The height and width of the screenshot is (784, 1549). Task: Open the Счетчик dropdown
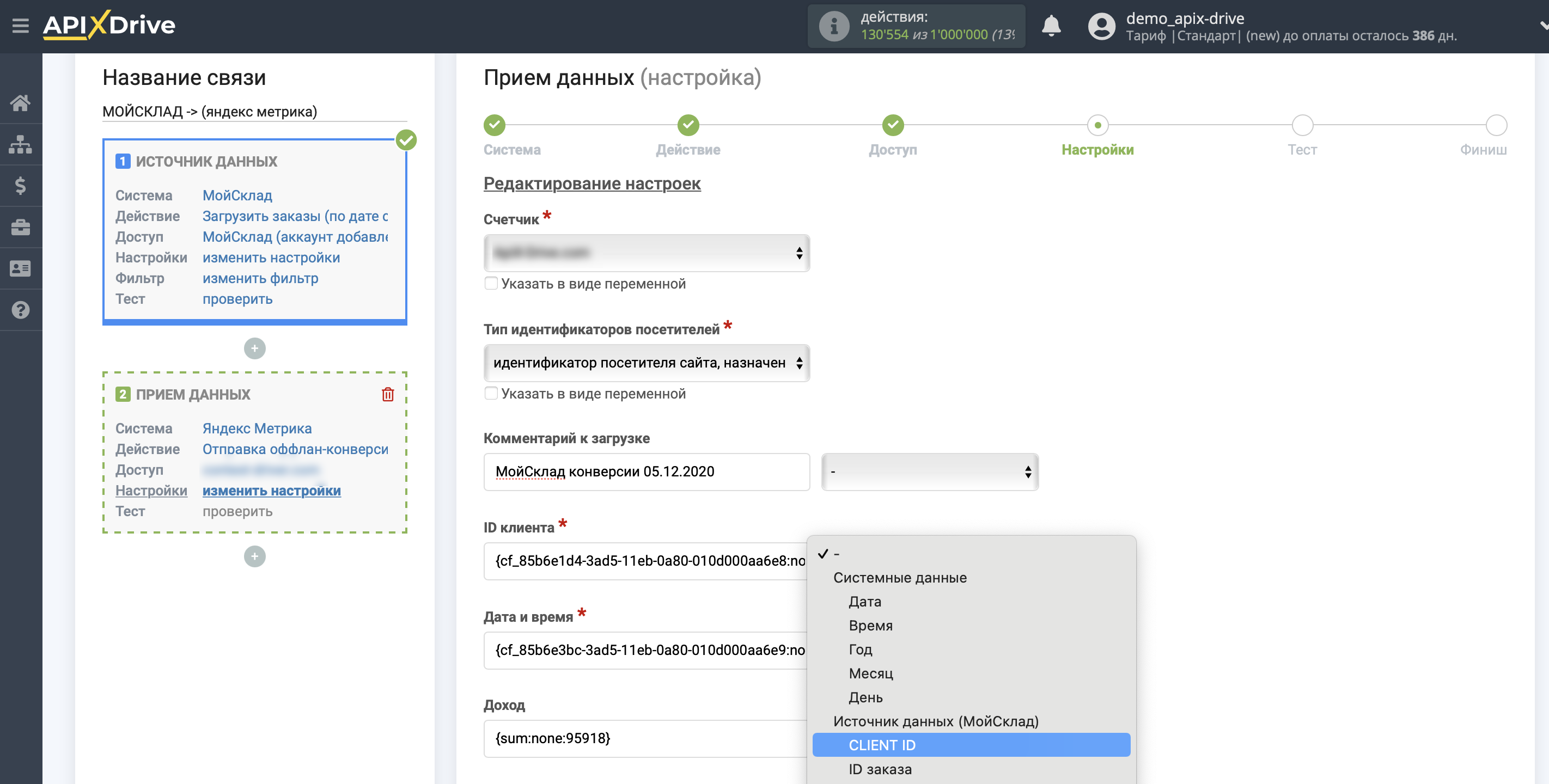[x=647, y=253]
